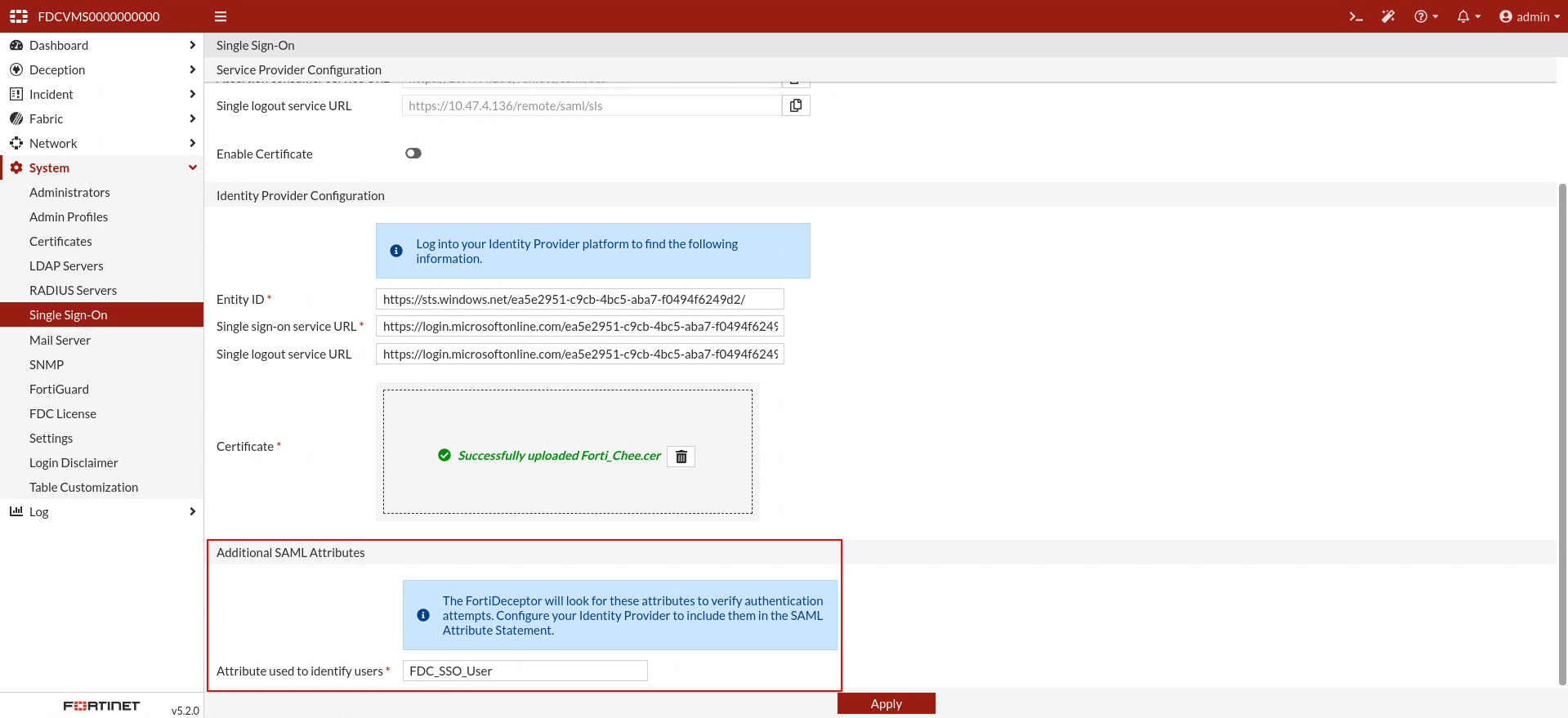The image size is (1568, 718).
Task: Click the certificate upload drop zone
Action: pos(568,452)
